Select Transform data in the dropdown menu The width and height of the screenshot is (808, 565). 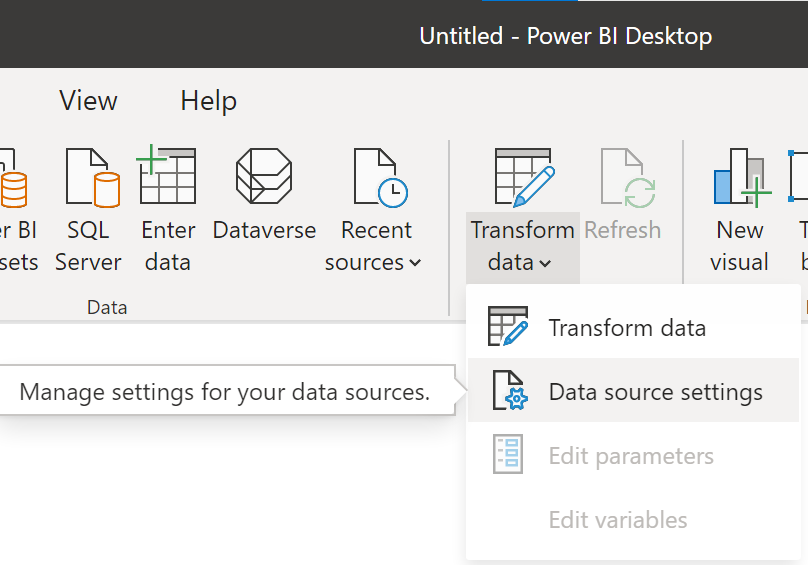[x=633, y=327]
